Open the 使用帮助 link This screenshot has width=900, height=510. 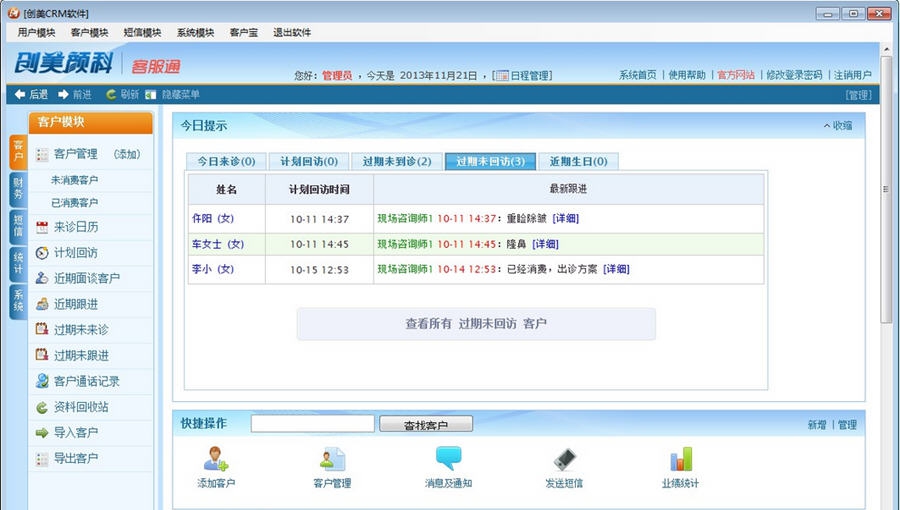[x=687, y=75]
